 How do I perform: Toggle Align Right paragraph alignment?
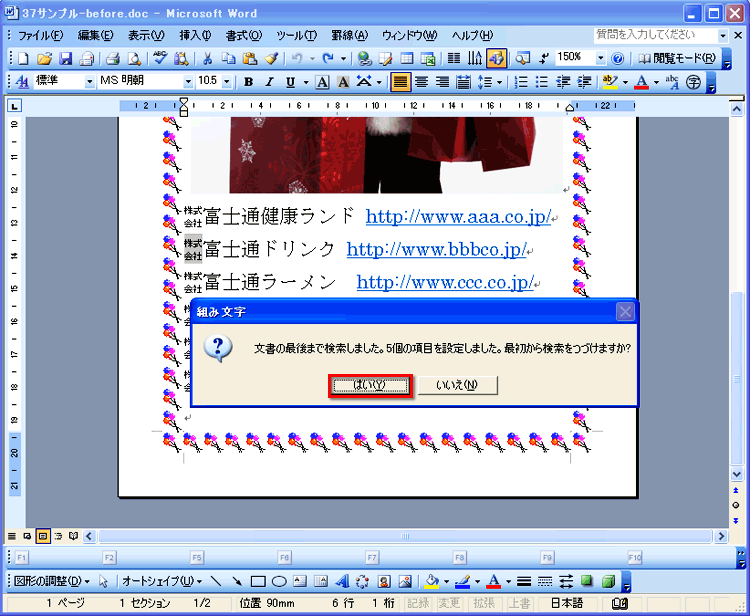[x=442, y=82]
